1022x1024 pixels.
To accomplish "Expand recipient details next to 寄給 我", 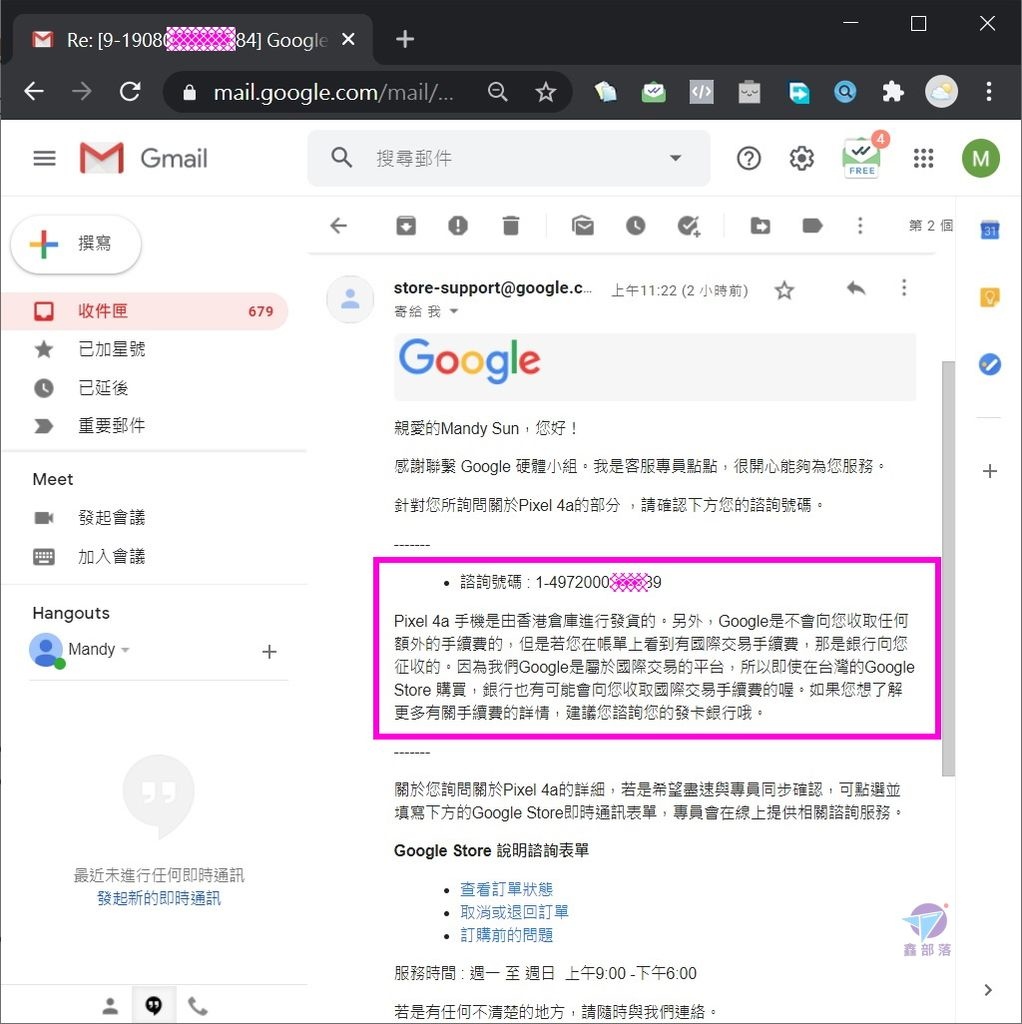I will click(x=454, y=312).
